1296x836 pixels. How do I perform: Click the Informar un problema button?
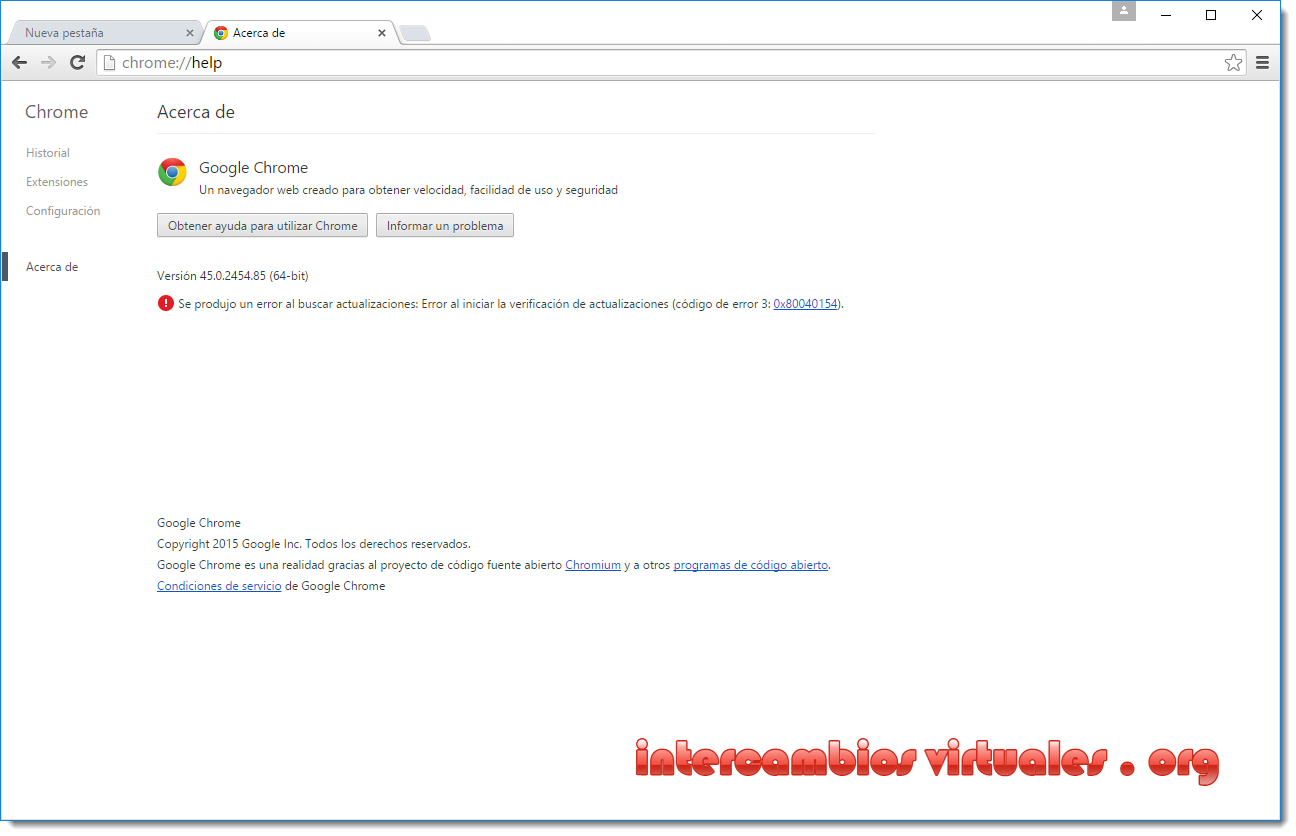[445, 226]
